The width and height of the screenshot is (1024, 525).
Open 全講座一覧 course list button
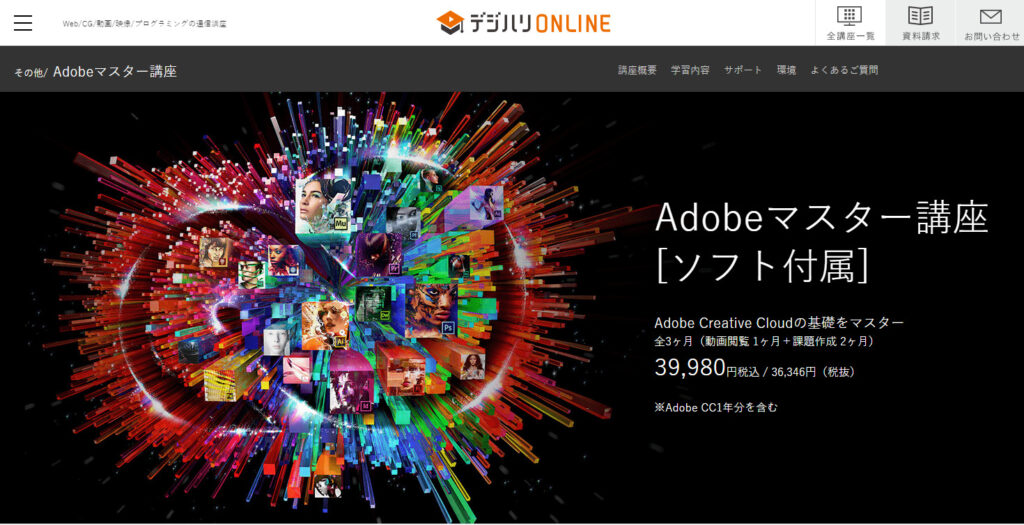point(850,23)
